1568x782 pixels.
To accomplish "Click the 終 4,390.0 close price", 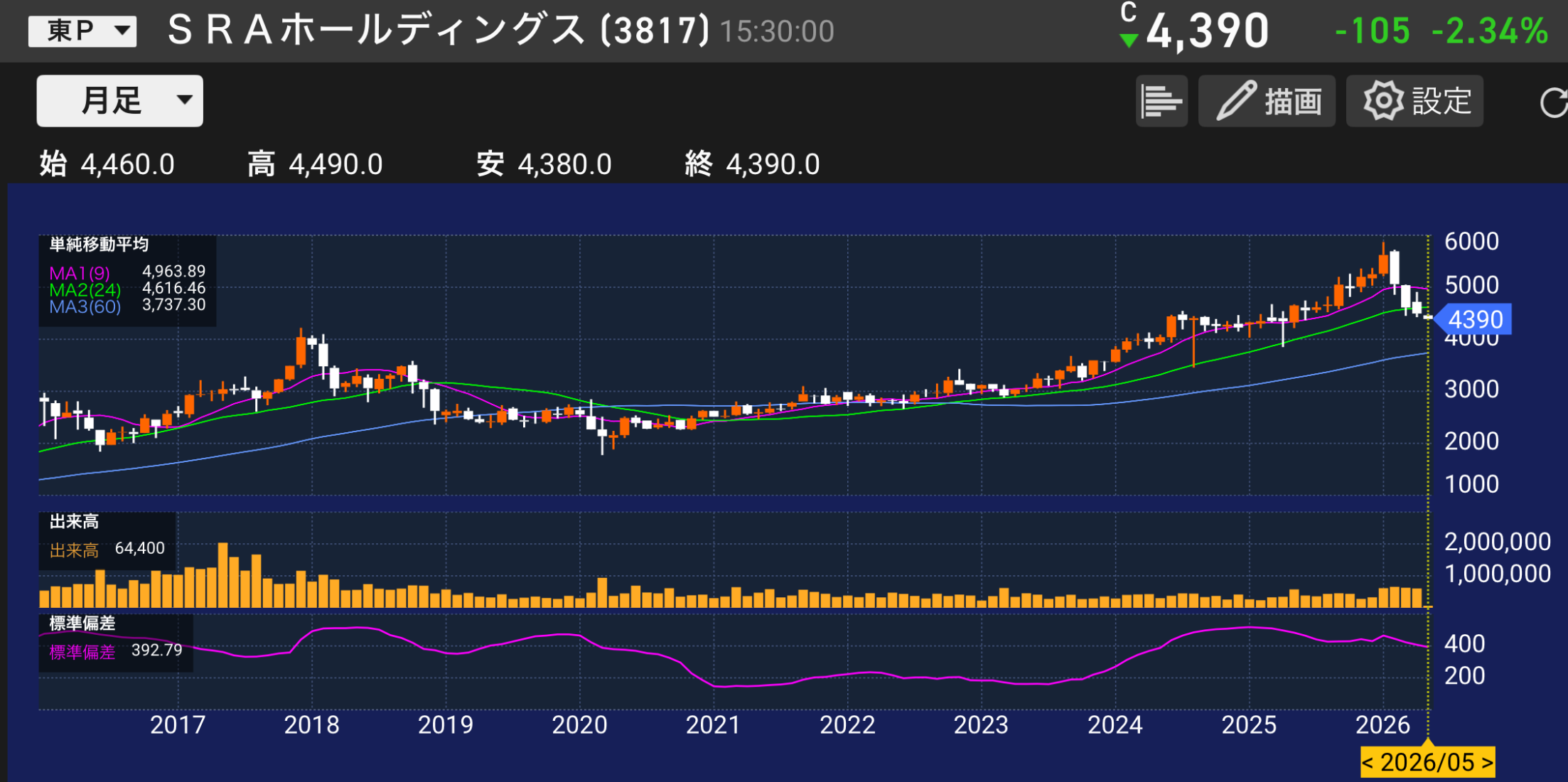I will tap(752, 164).
